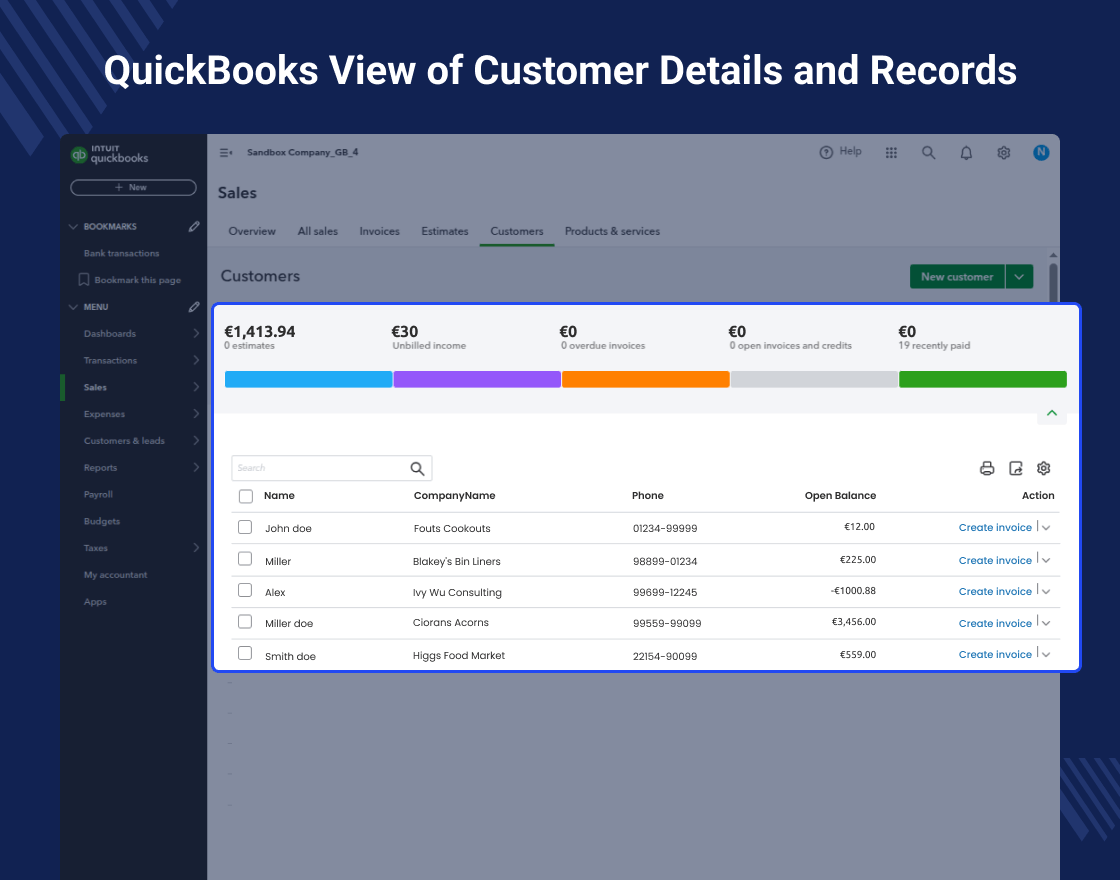Open Bank transactions bookmark
The height and width of the screenshot is (880, 1120).
click(121, 254)
